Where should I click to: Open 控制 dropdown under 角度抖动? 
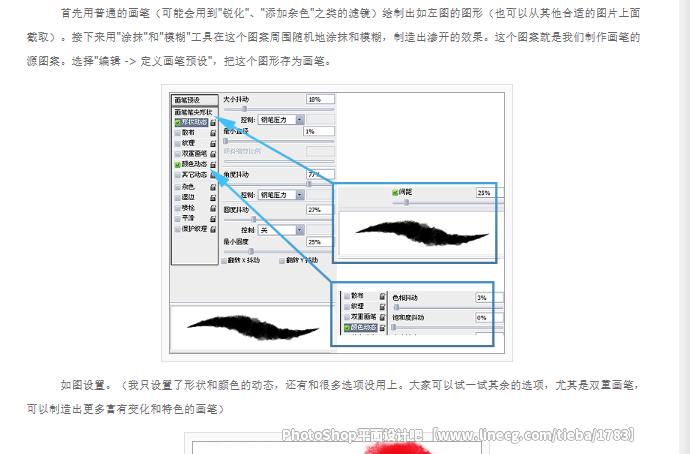[x=281, y=195]
